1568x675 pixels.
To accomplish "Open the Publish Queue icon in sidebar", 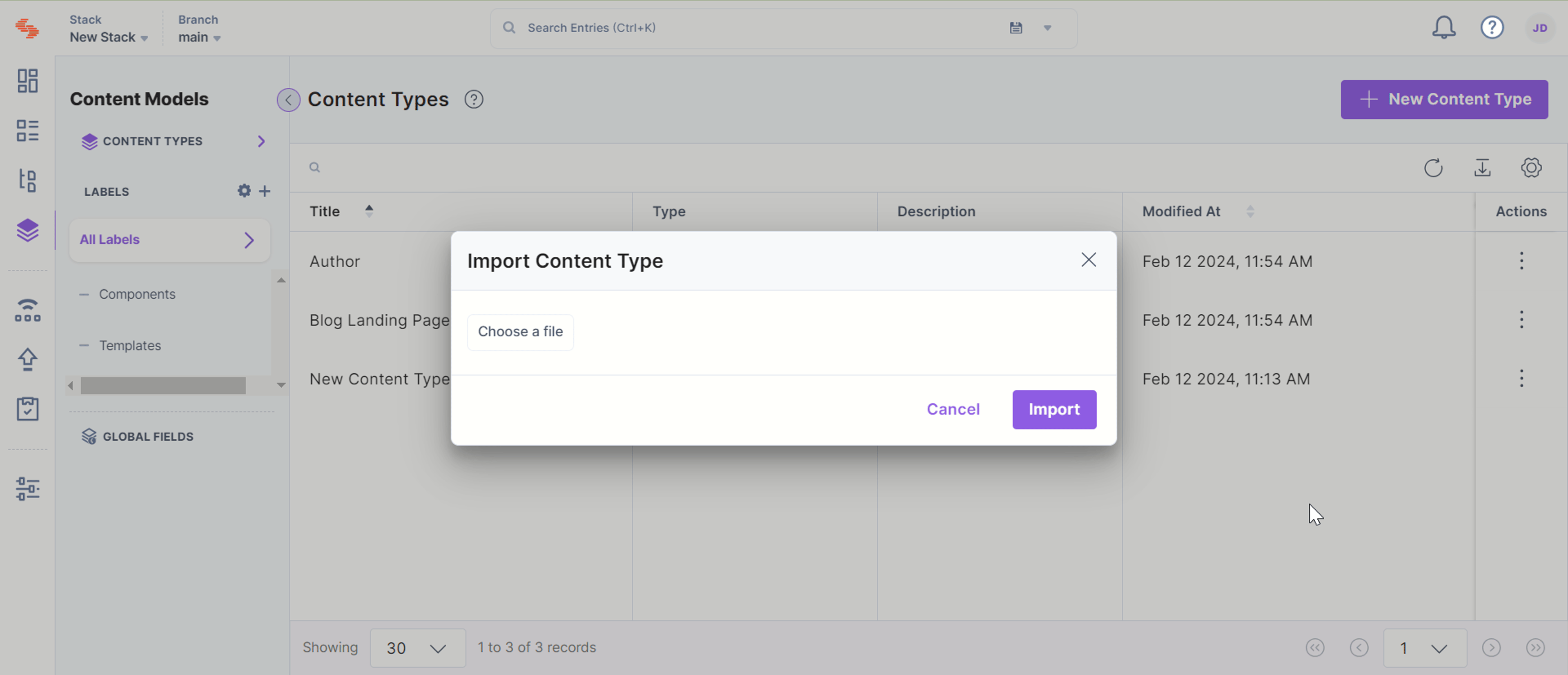I will point(27,310).
